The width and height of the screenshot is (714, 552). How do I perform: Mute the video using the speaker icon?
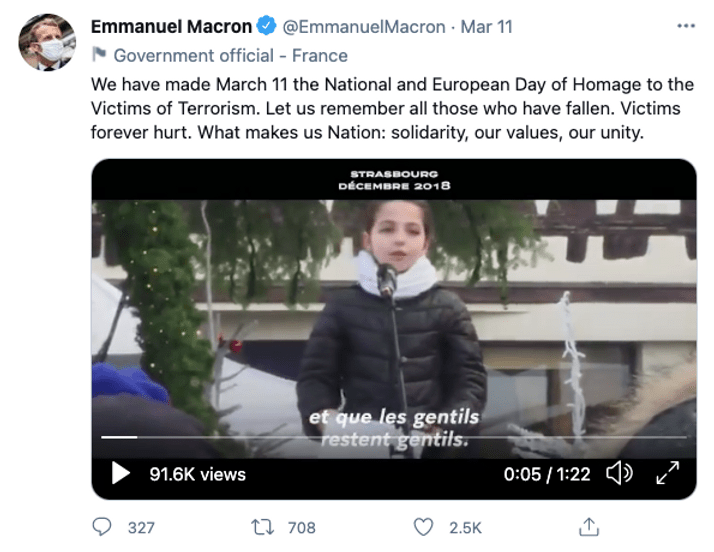click(x=619, y=473)
